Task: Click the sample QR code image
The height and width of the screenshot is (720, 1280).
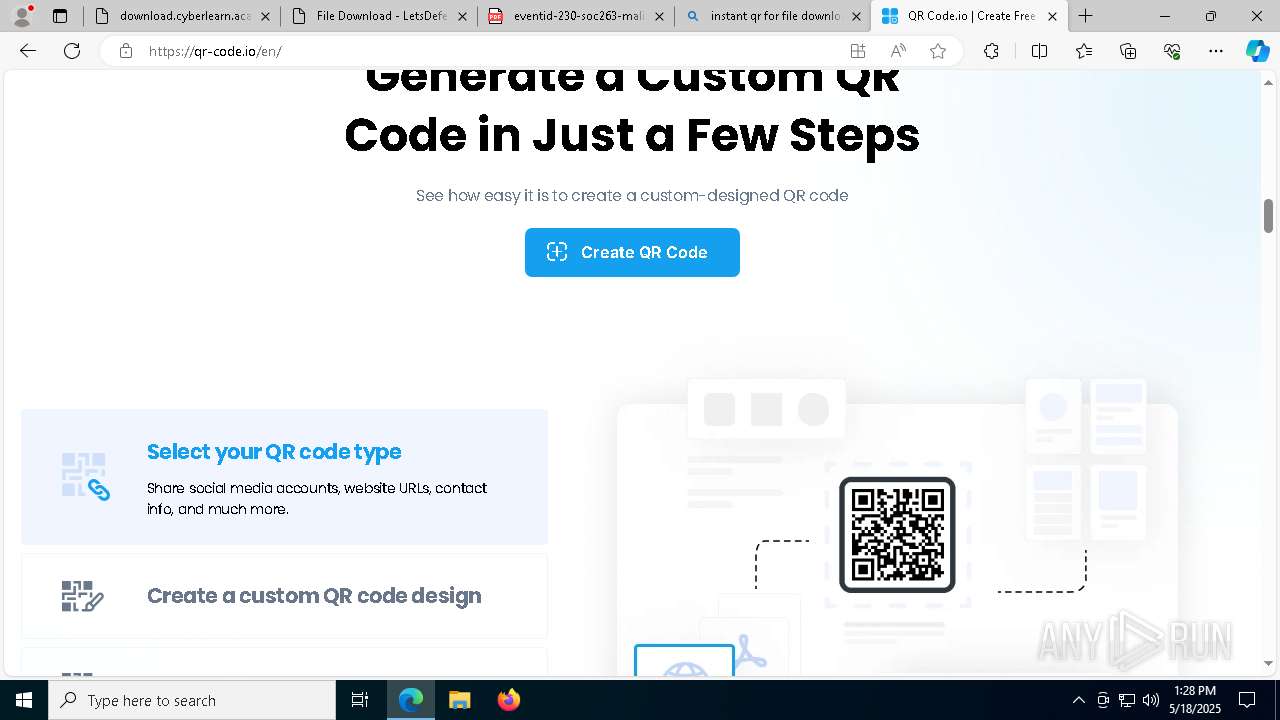Action: point(897,535)
